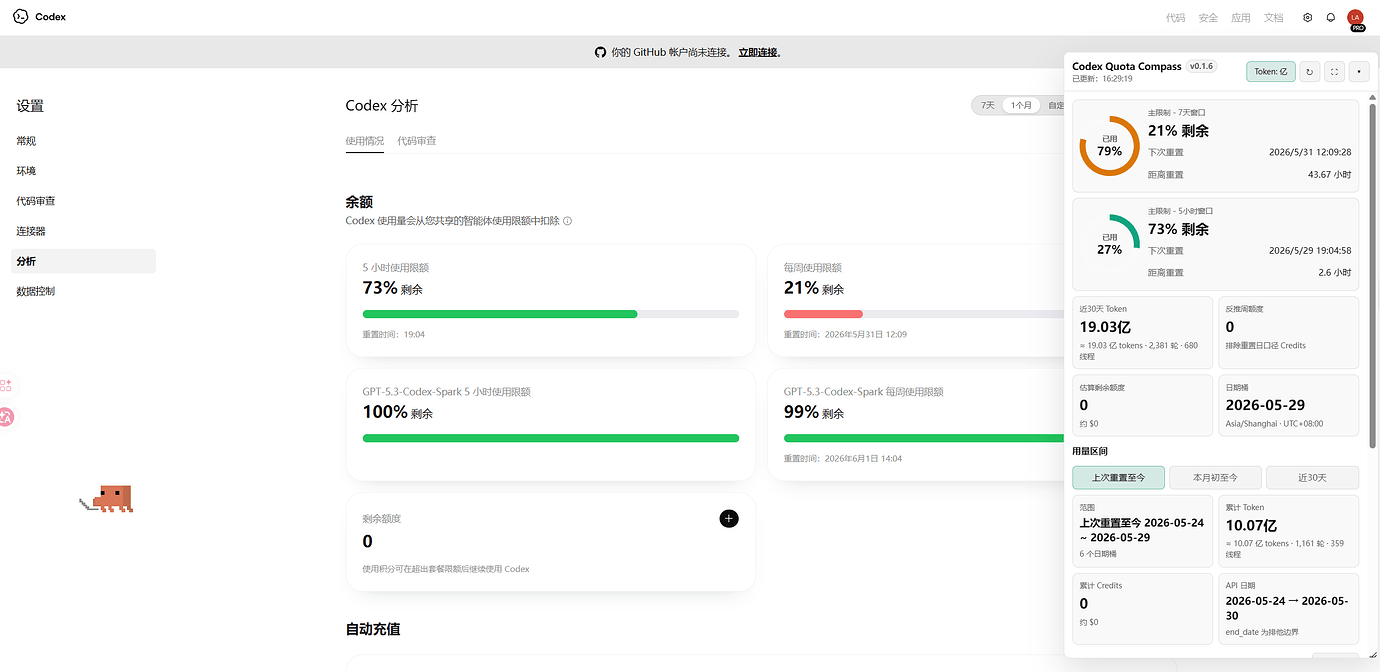This screenshot has width=1380, height=672.
Task: Choose the 近30天 usage range
Action: [1312, 478]
